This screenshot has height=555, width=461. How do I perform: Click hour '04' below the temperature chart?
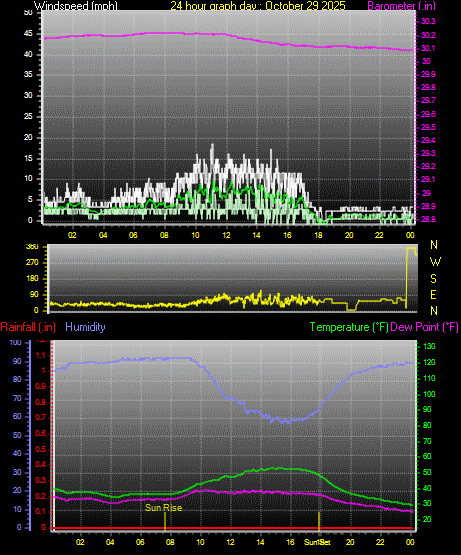[x=110, y=542]
